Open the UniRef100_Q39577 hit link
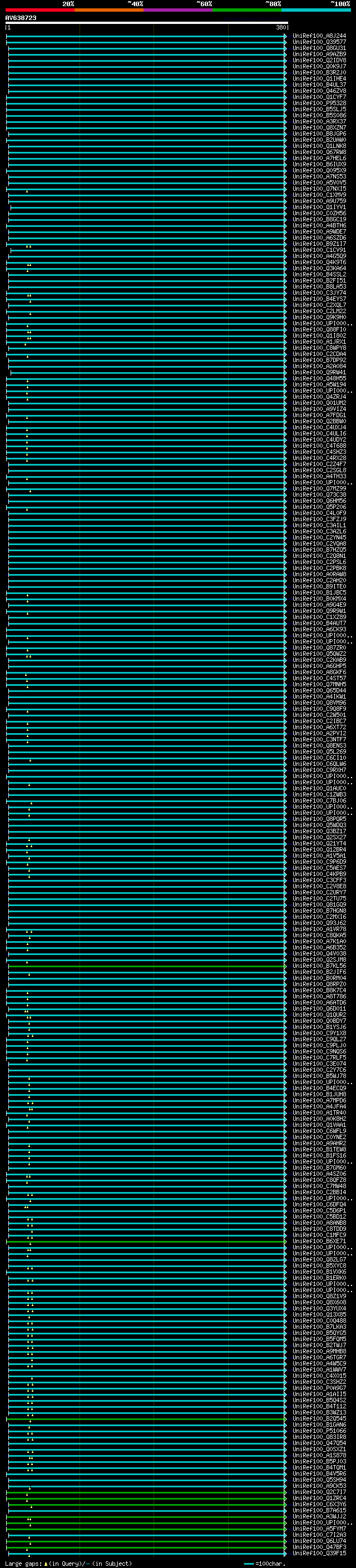Image resolution: width=356 pixels, height=1568 pixels. click(319, 42)
